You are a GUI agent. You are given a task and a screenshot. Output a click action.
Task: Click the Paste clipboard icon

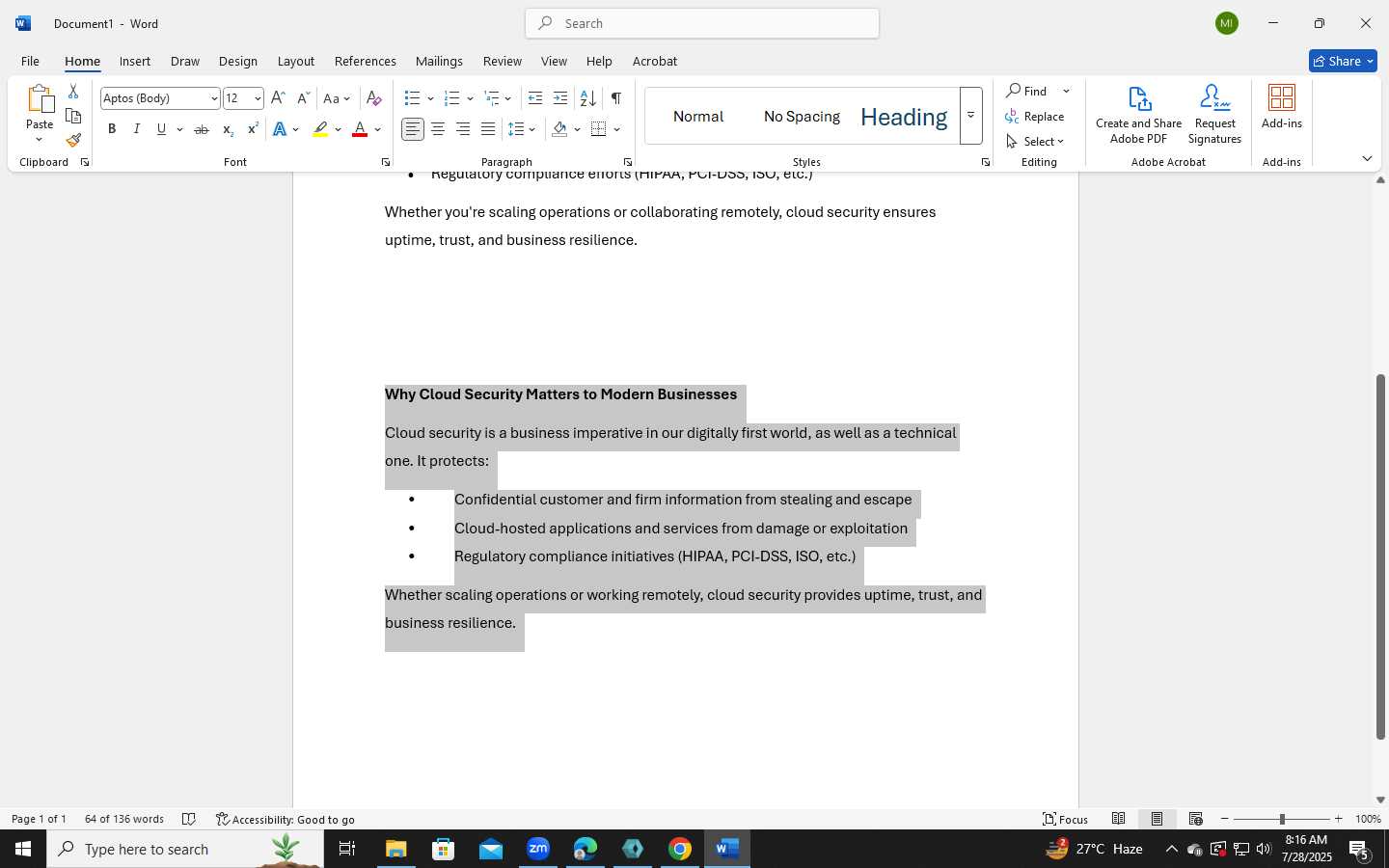40,99
